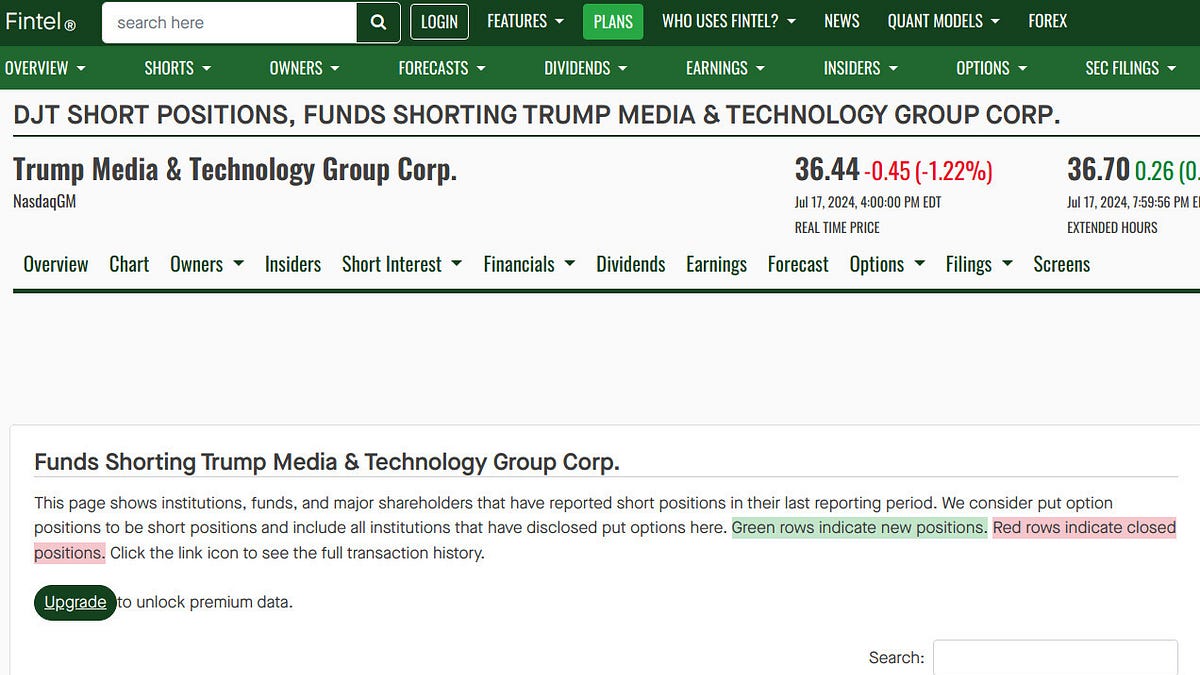
Task: Switch to the stock Overview tab
Action: 56,264
